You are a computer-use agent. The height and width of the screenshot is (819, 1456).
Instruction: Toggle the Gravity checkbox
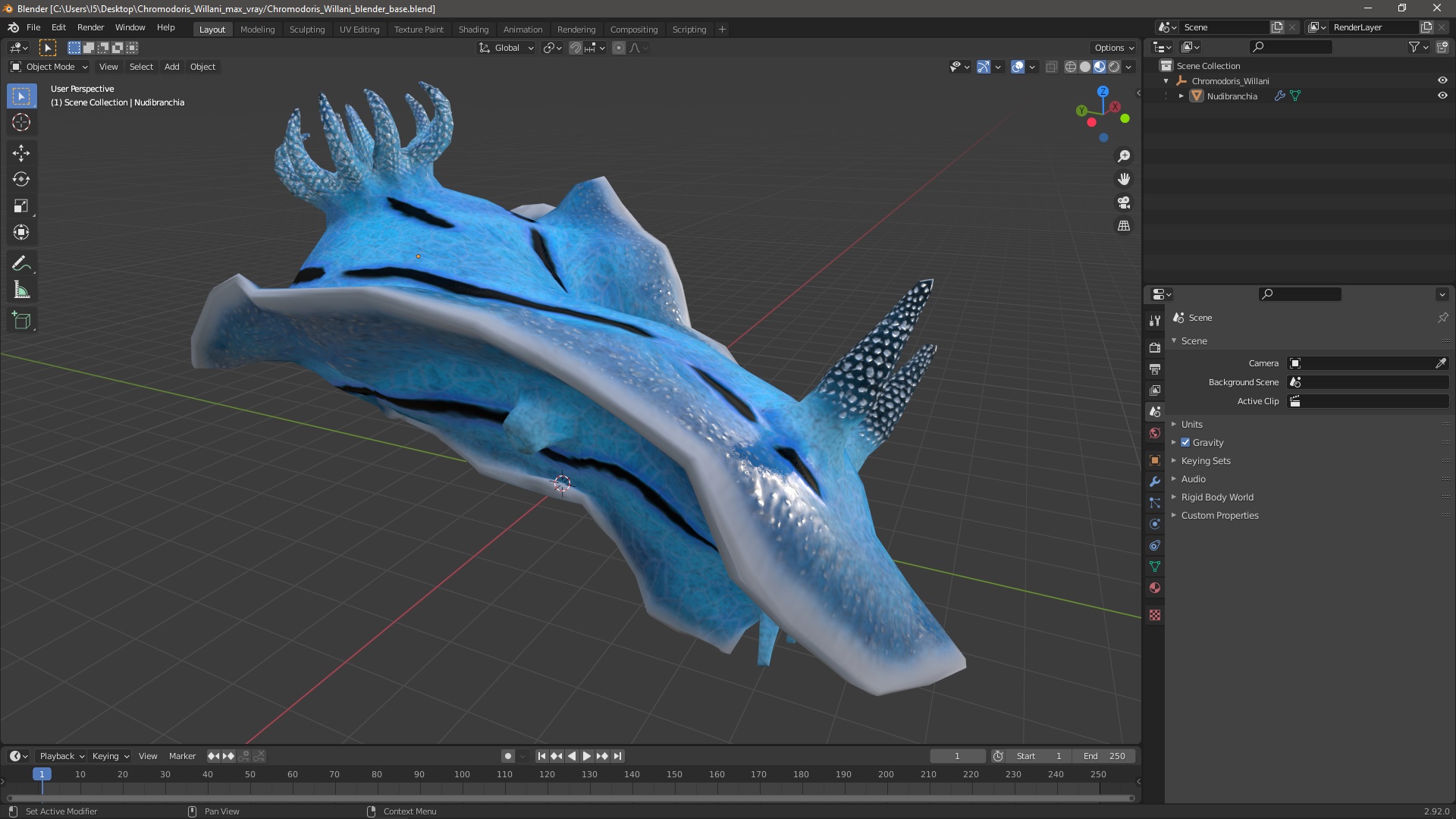[1185, 443]
